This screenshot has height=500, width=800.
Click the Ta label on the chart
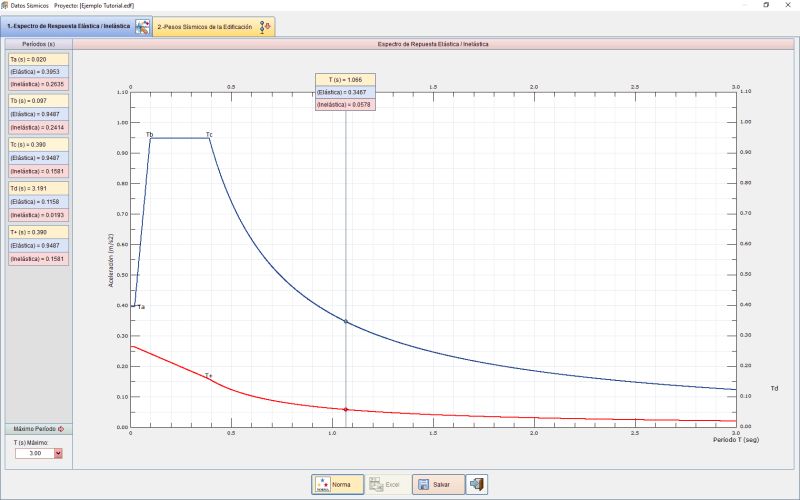click(141, 307)
